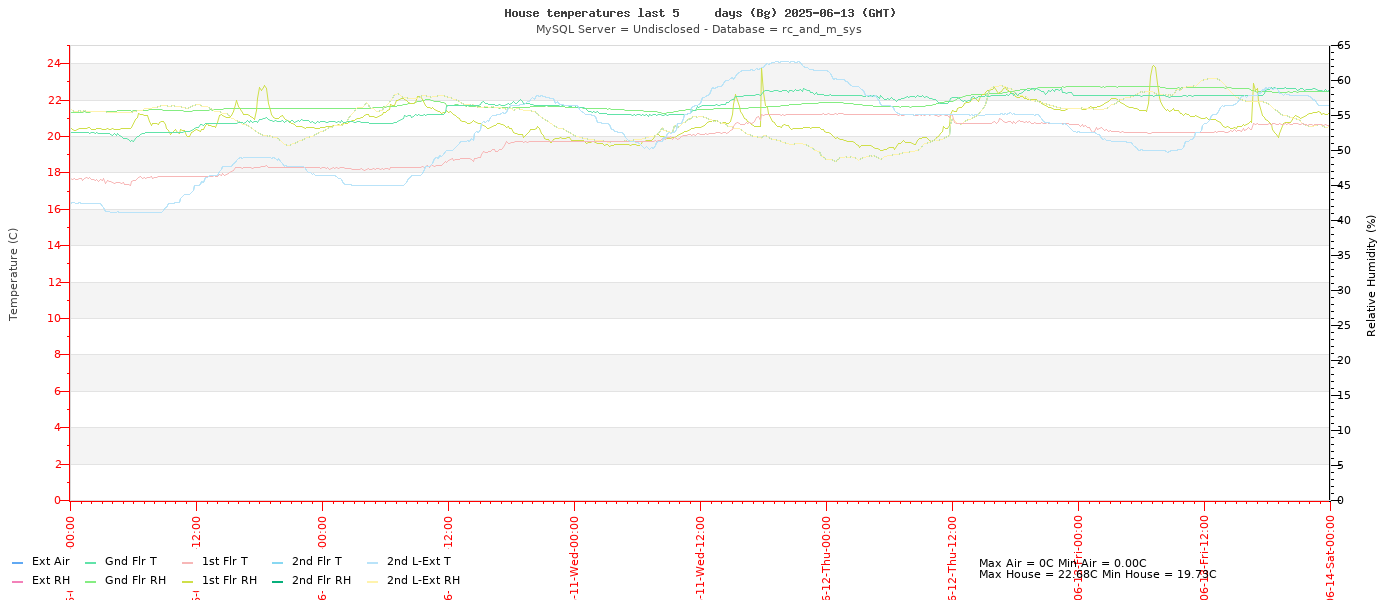Click the "Max Air = 0C Min Air" statistics line
Image resolution: width=1400 pixels, height=600 pixels.
coord(1063,563)
